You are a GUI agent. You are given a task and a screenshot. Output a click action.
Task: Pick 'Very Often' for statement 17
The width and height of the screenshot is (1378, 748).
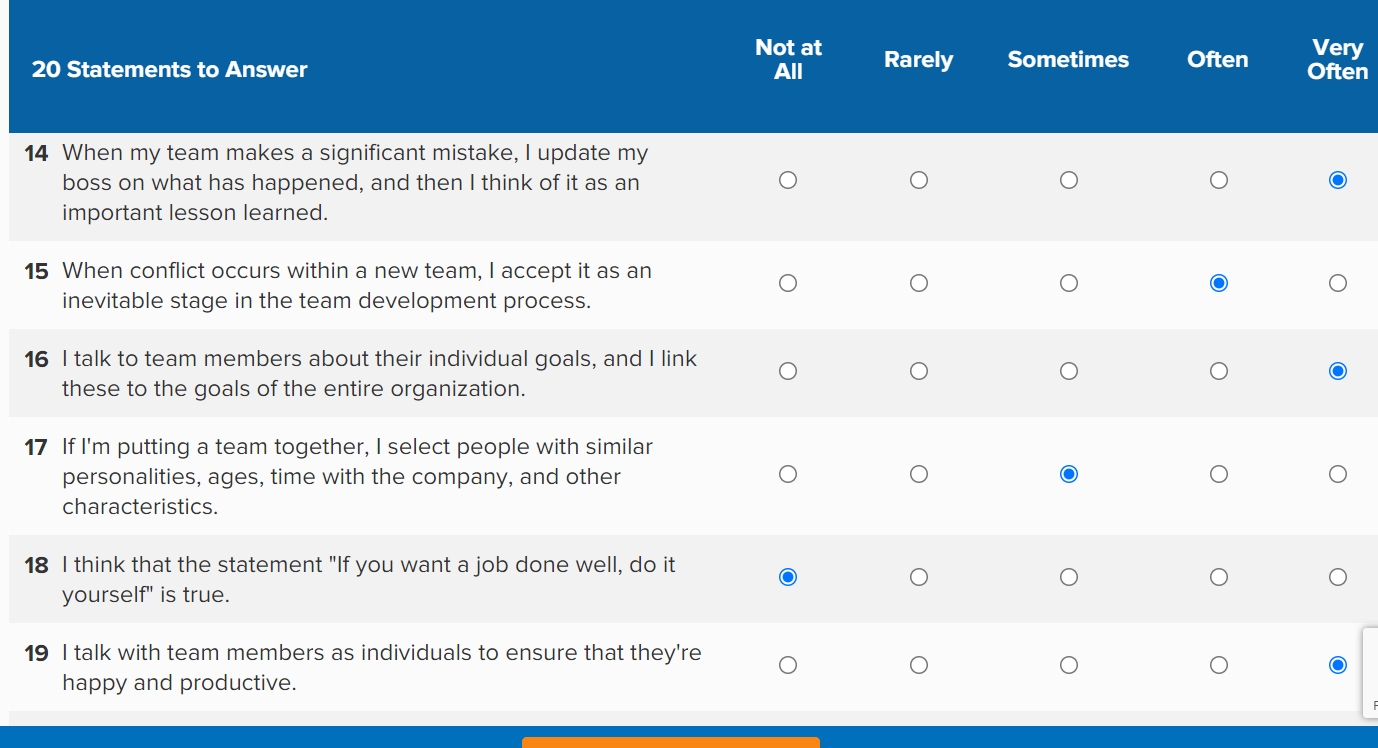click(1338, 474)
